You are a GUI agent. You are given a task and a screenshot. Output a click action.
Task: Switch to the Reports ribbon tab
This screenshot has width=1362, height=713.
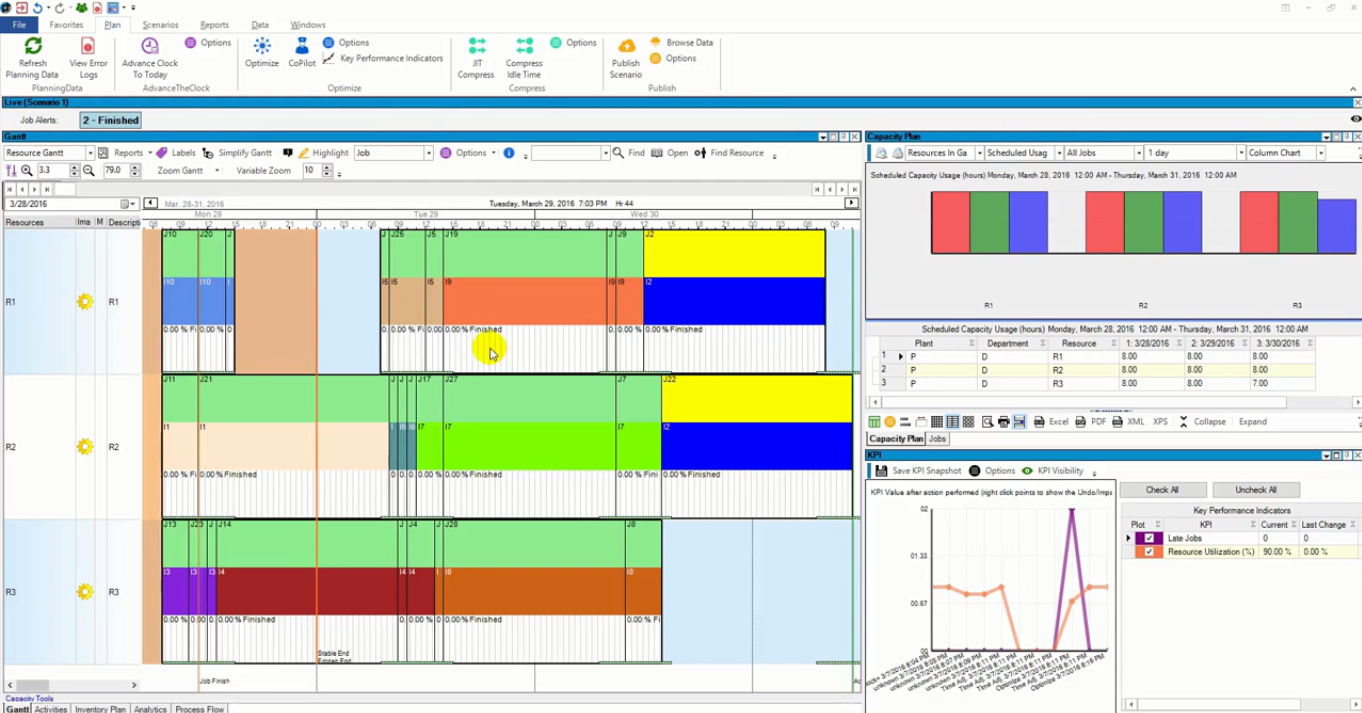[214, 25]
